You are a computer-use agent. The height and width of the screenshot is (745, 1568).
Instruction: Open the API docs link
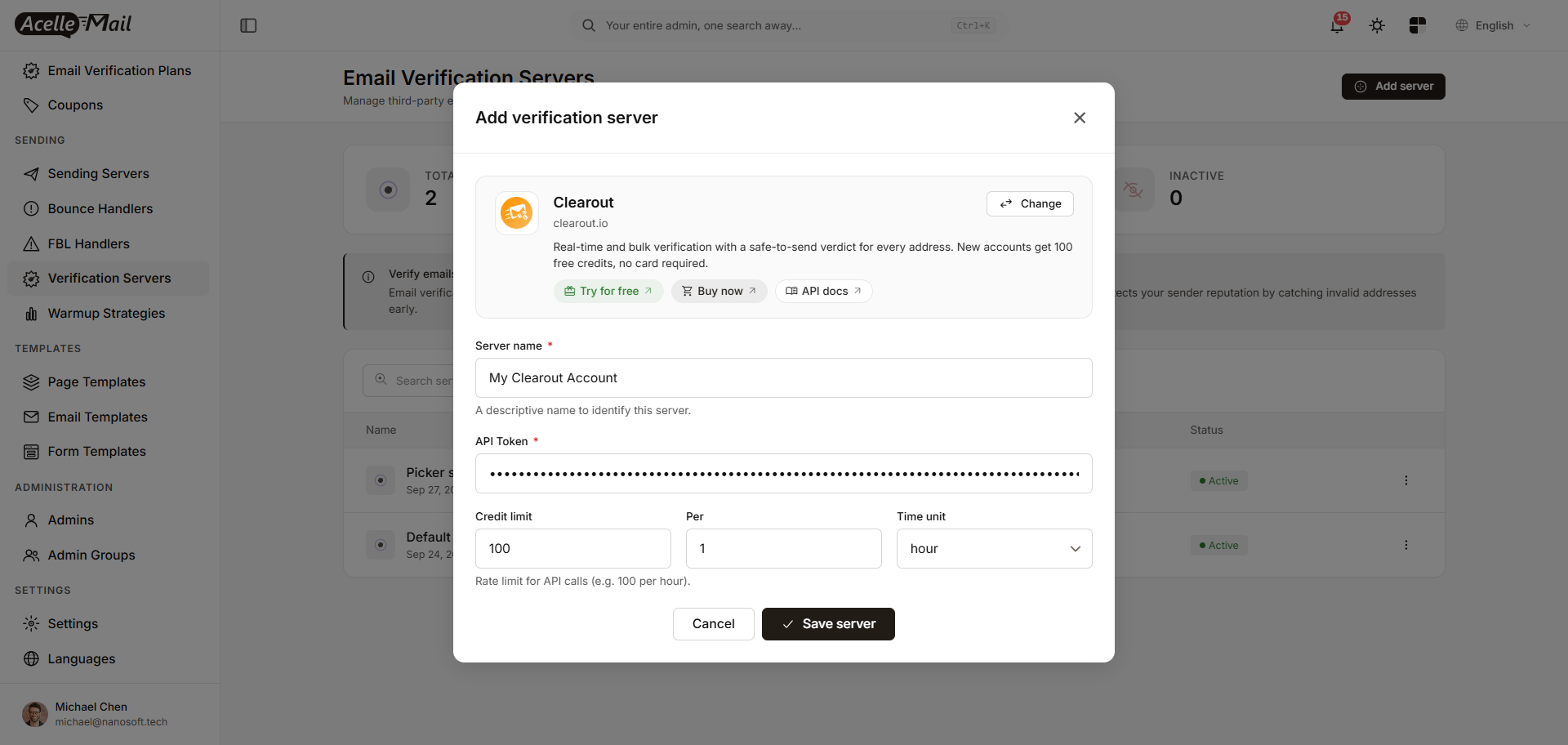coord(823,291)
